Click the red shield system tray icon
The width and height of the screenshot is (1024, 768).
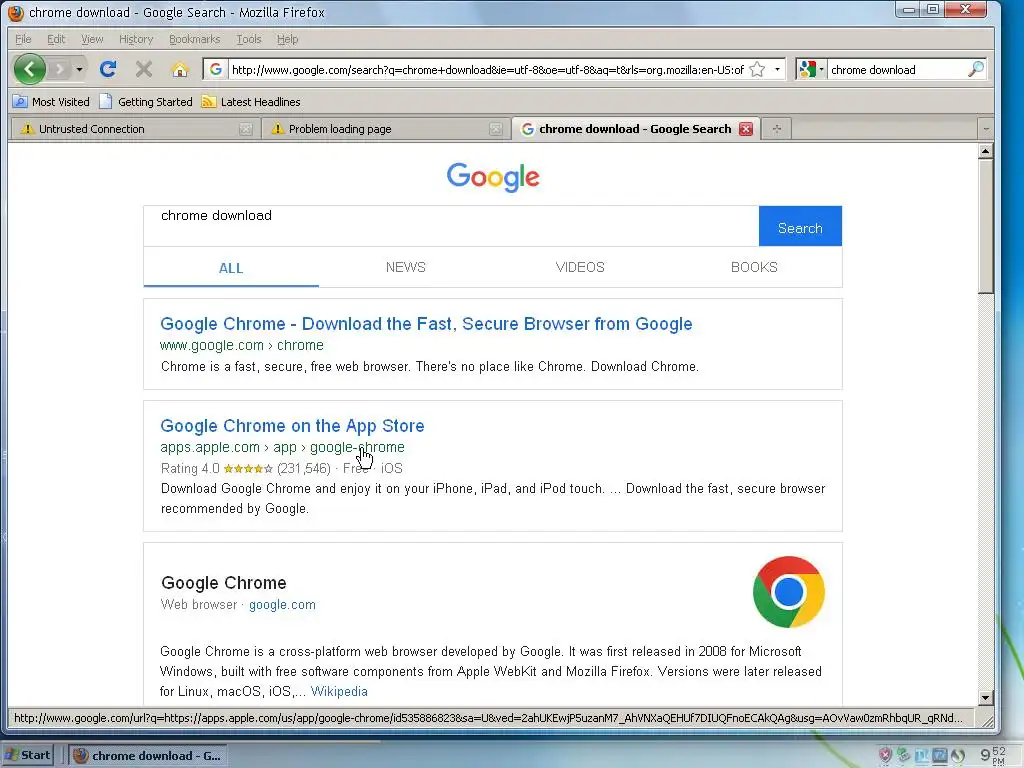(885, 755)
